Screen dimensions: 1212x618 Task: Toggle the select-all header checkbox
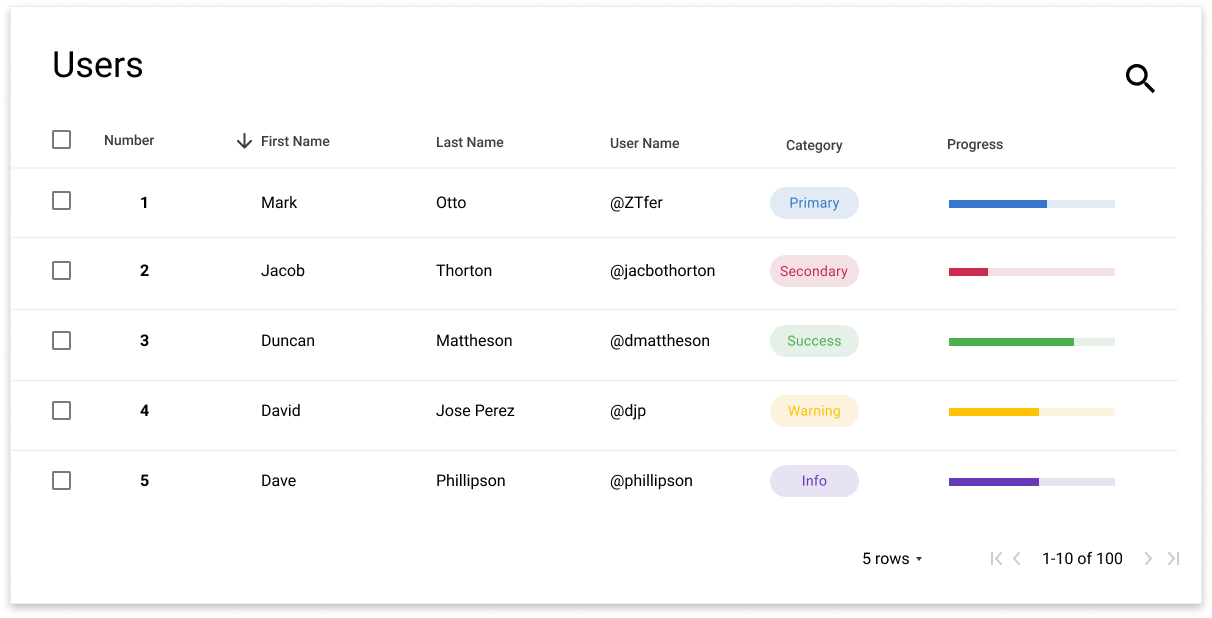tap(61, 140)
